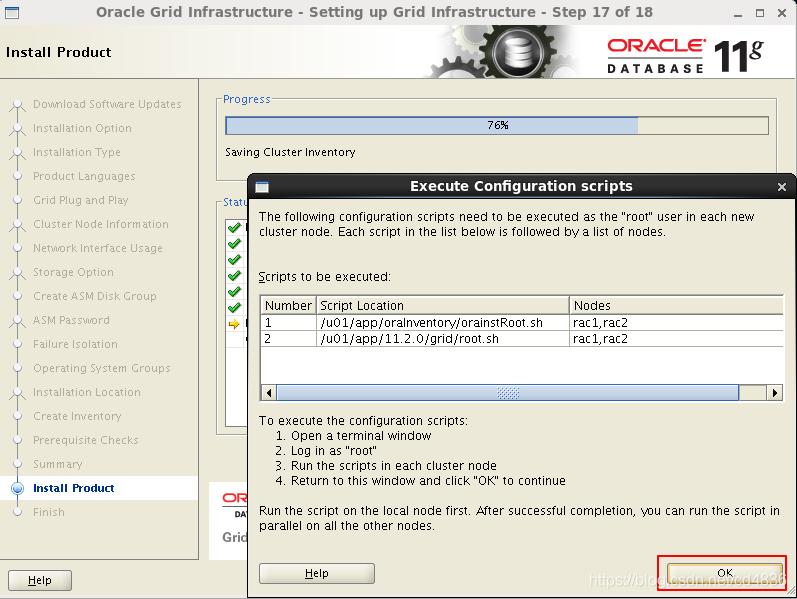
Task: Select Create Inventory step in sidebar
Action: tap(77, 416)
